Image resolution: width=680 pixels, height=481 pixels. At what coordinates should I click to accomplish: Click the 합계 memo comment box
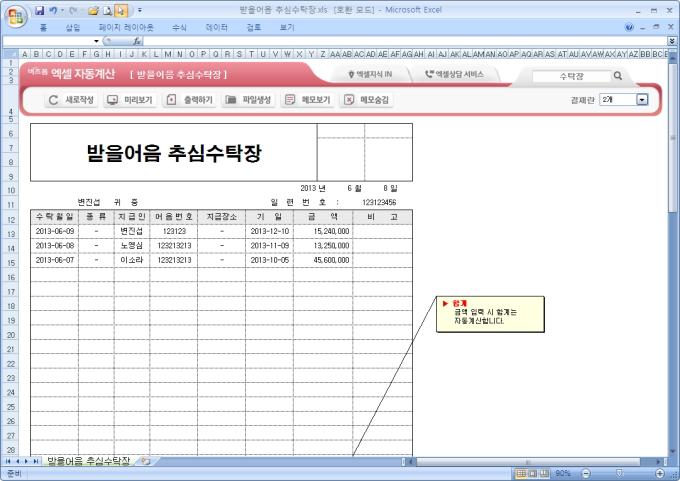(x=490, y=314)
